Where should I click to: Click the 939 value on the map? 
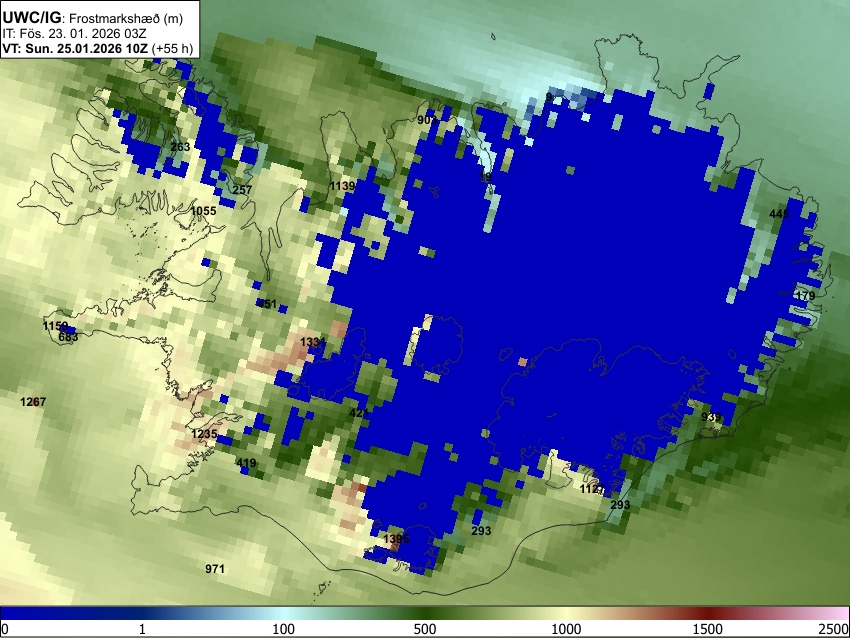pyautogui.click(x=711, y=417)
